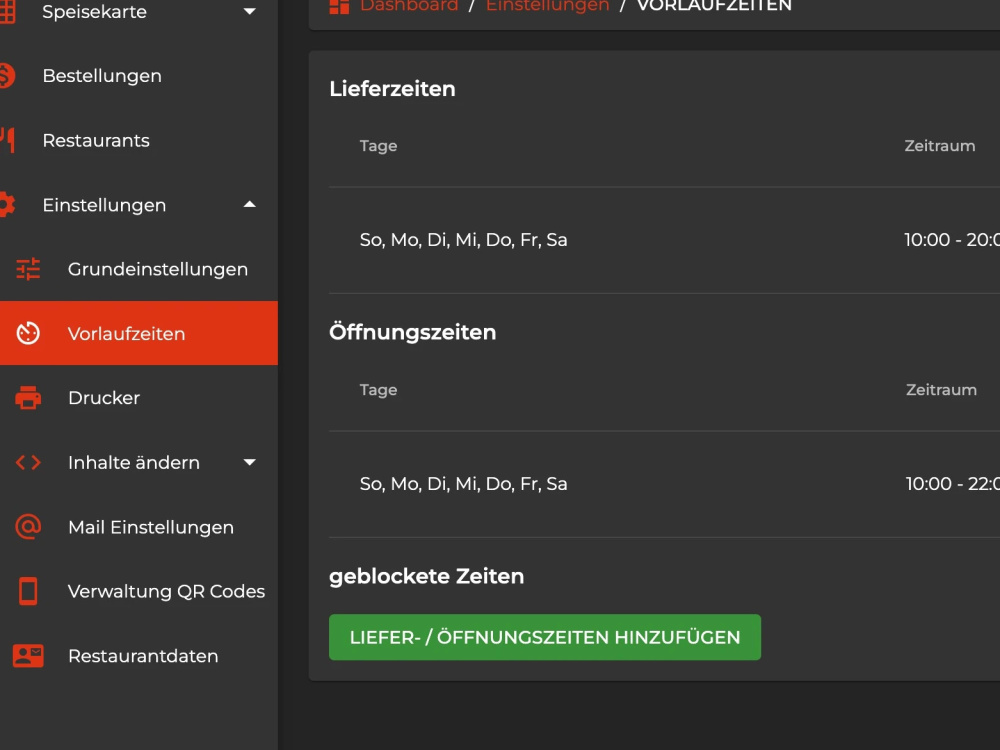Click the Lieferzeiten days row text
1000x750 pixels.
coord(463,240)
